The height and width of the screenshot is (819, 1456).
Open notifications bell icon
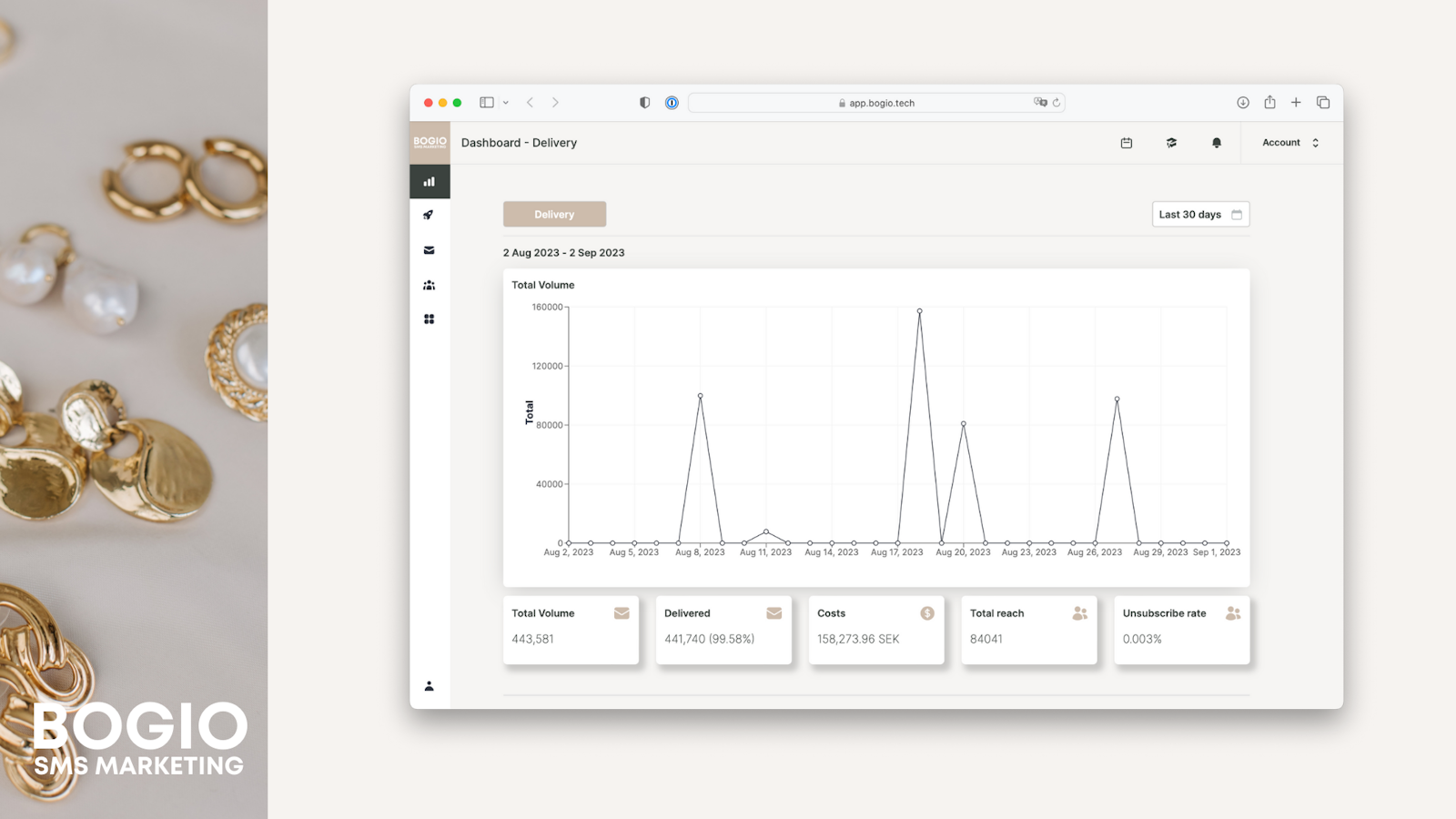tap(1217, 143)
